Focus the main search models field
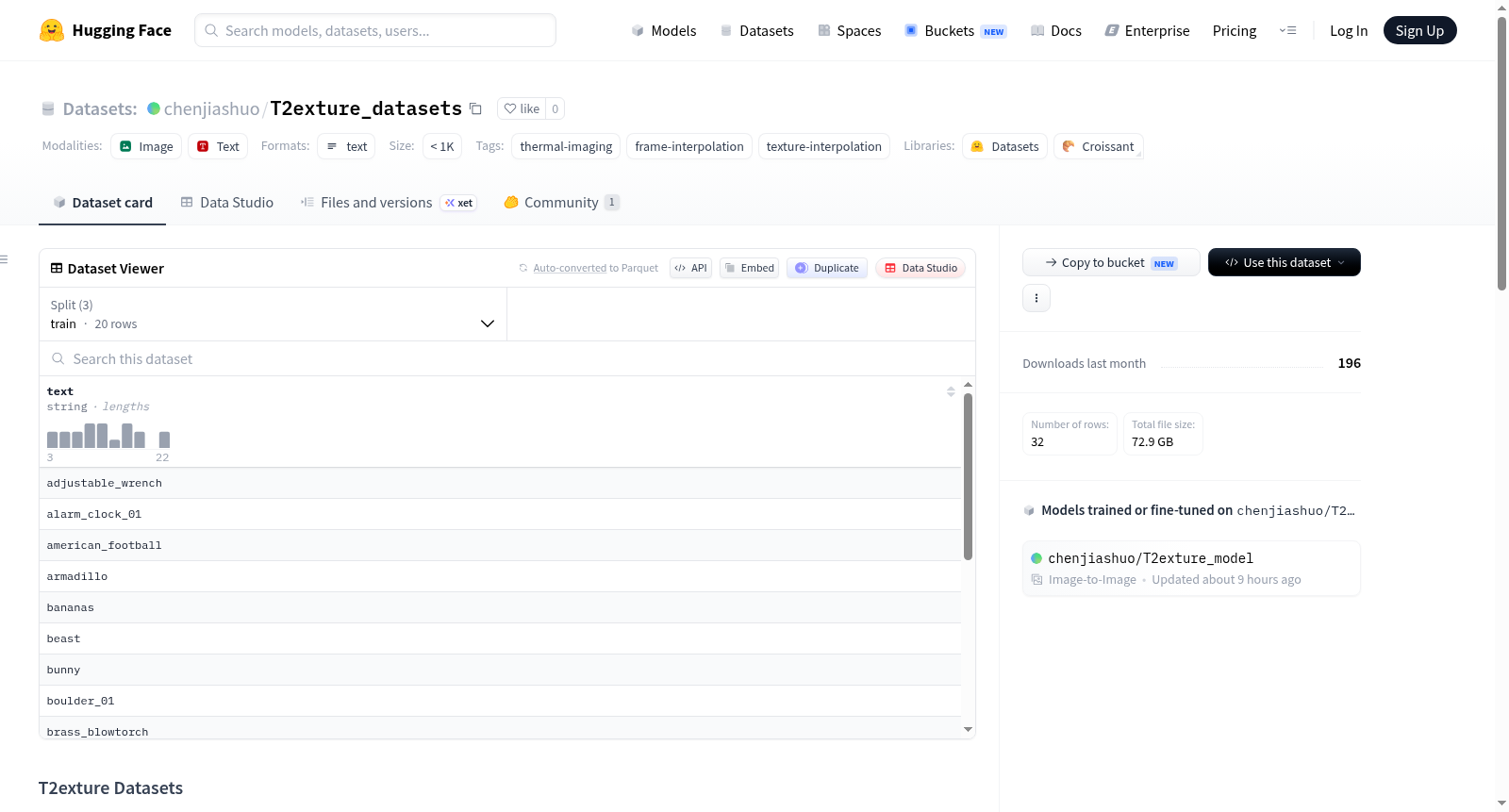This screenshot has height=812, width=1509. [x=375, y=30]
